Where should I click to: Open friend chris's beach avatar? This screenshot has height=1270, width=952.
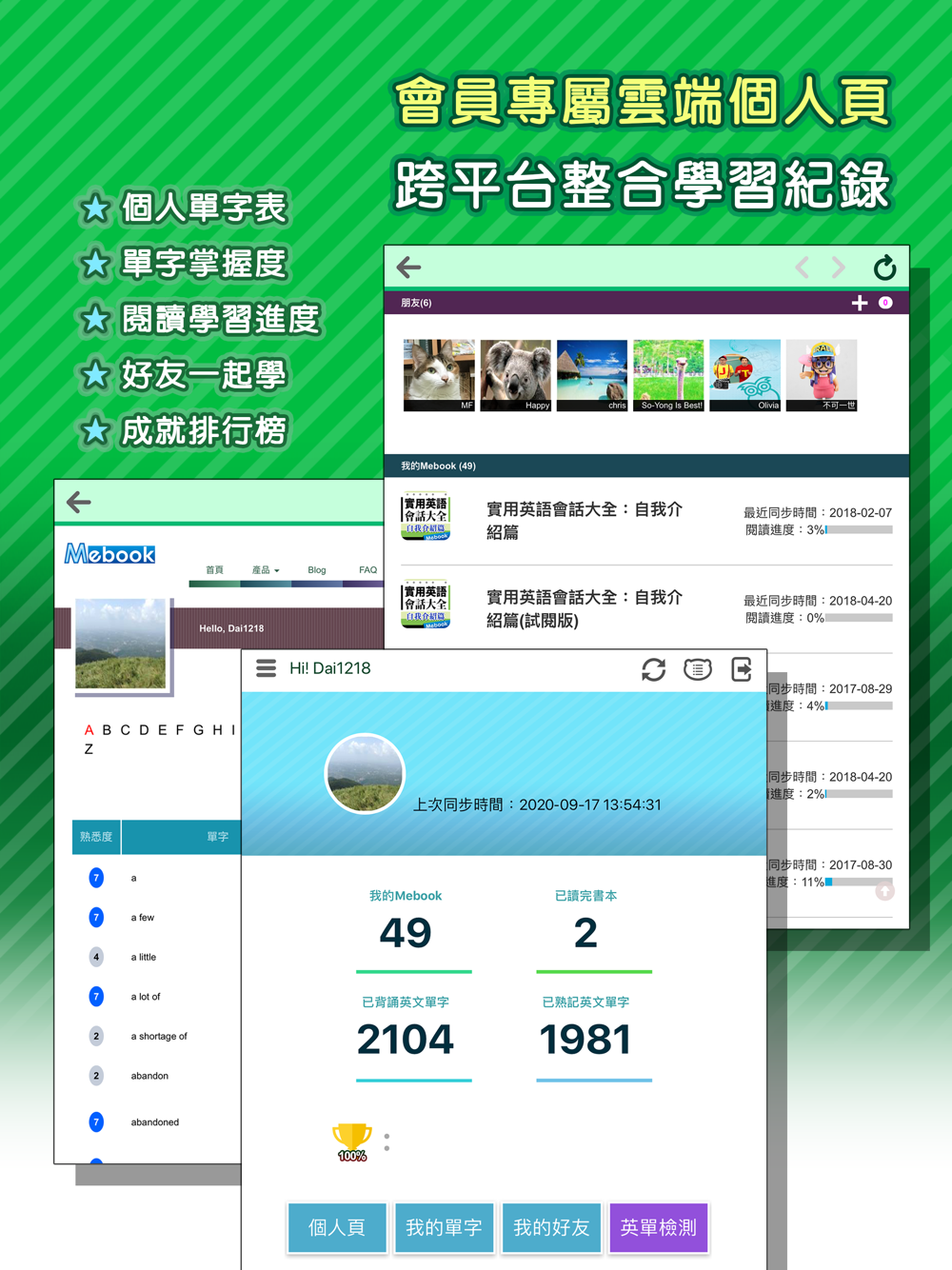tap(592, 375)
